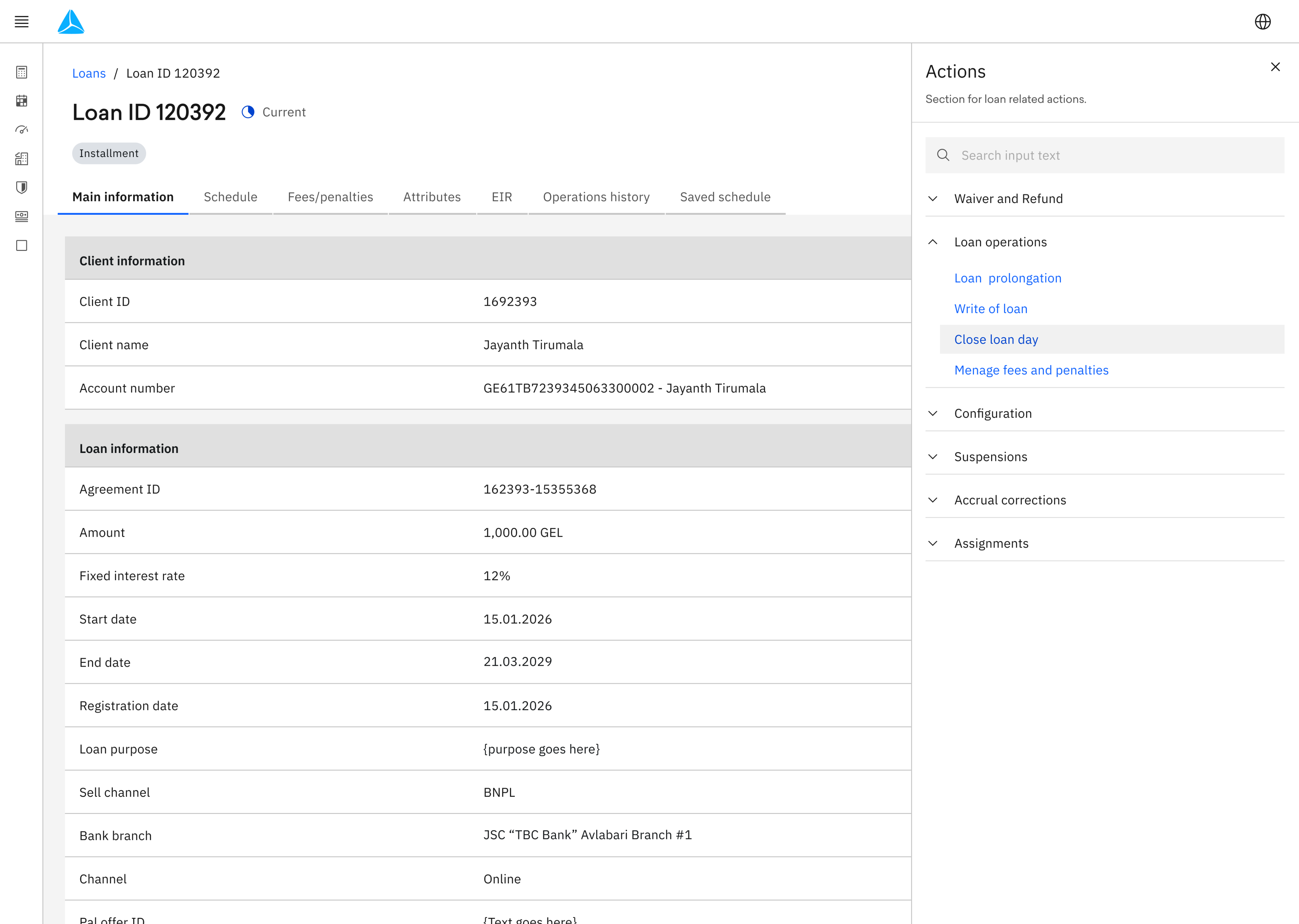Open the shield sidebar icon
This screenshot has height=924, width=1299.
22,188
